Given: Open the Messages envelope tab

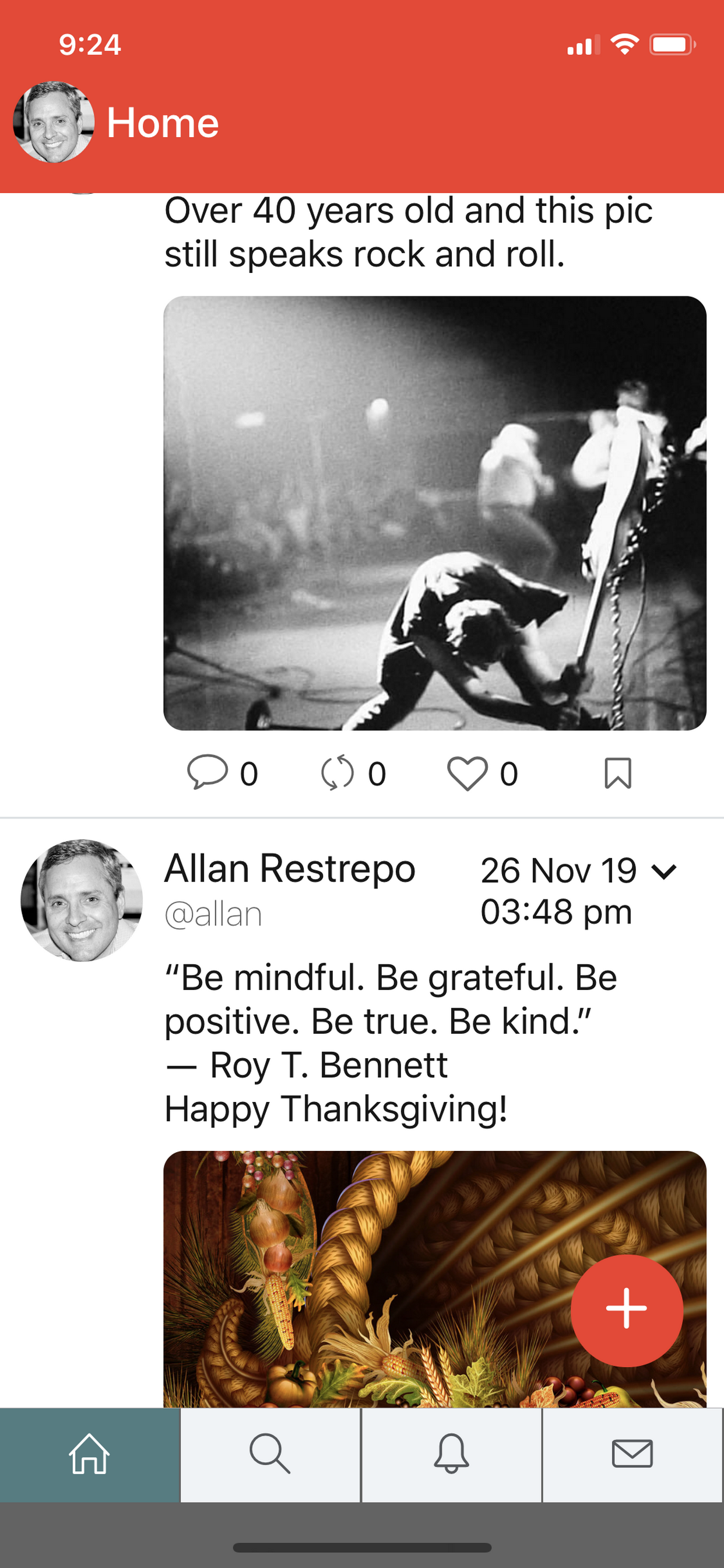Looking at the screenshot, I should [632, 1454].
